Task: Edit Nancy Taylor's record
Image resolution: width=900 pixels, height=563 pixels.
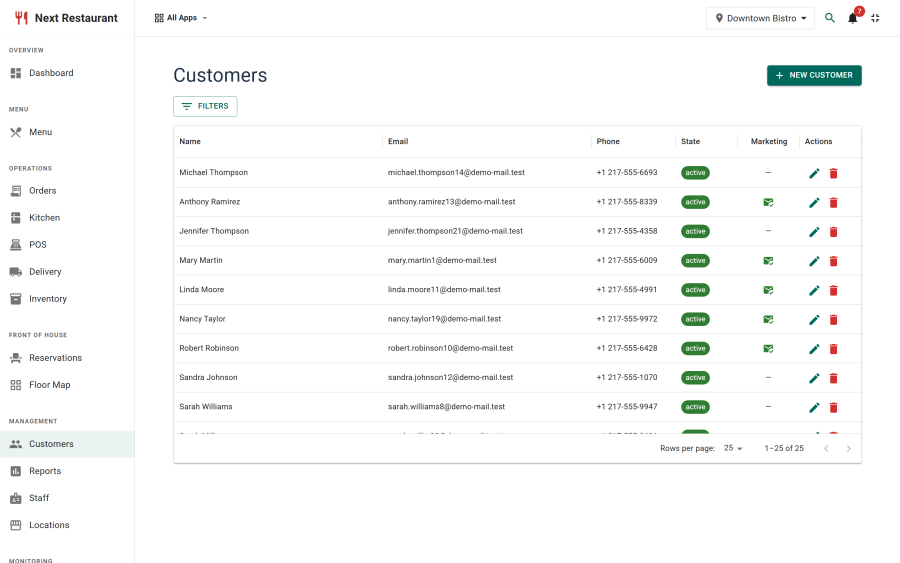Action: pyautogui.click(x=814, y=320)
